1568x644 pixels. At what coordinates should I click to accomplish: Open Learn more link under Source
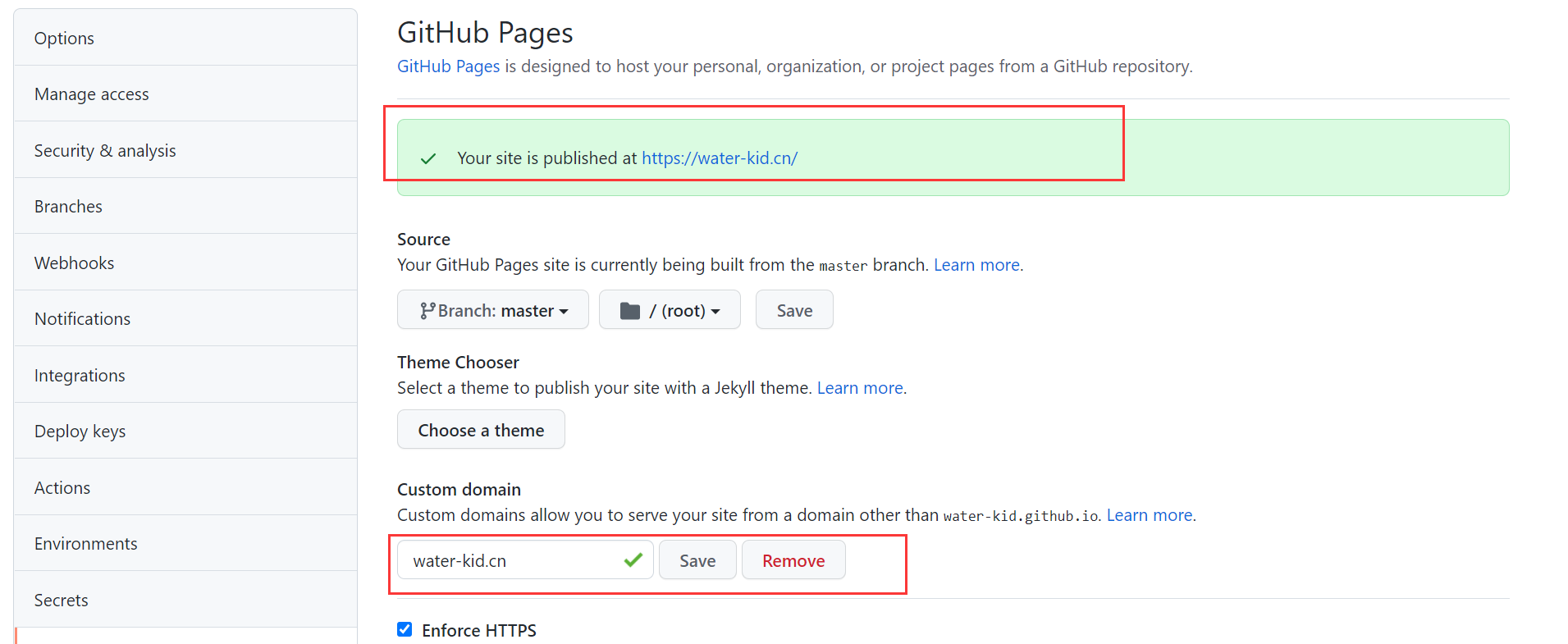pos(976,265)
